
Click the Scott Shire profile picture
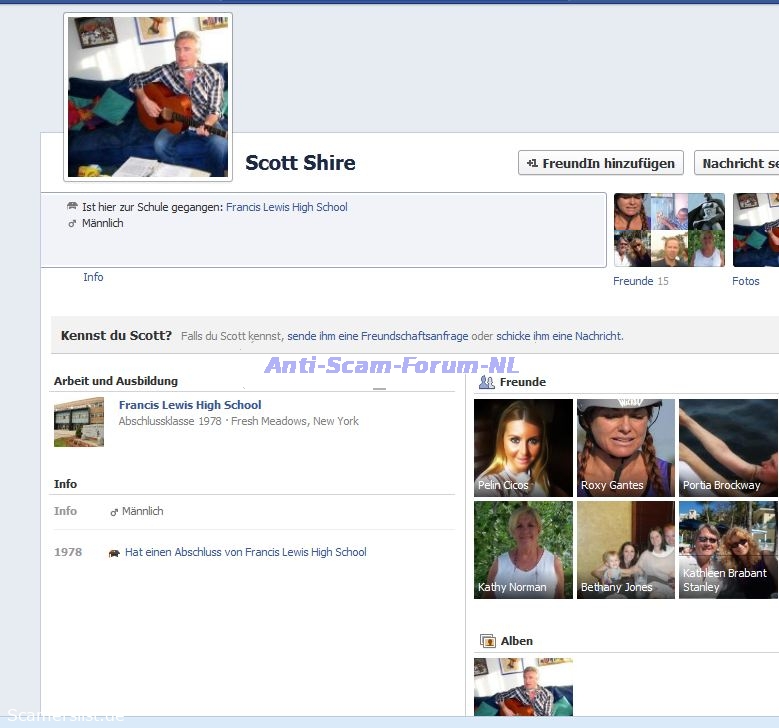[148, 97]
